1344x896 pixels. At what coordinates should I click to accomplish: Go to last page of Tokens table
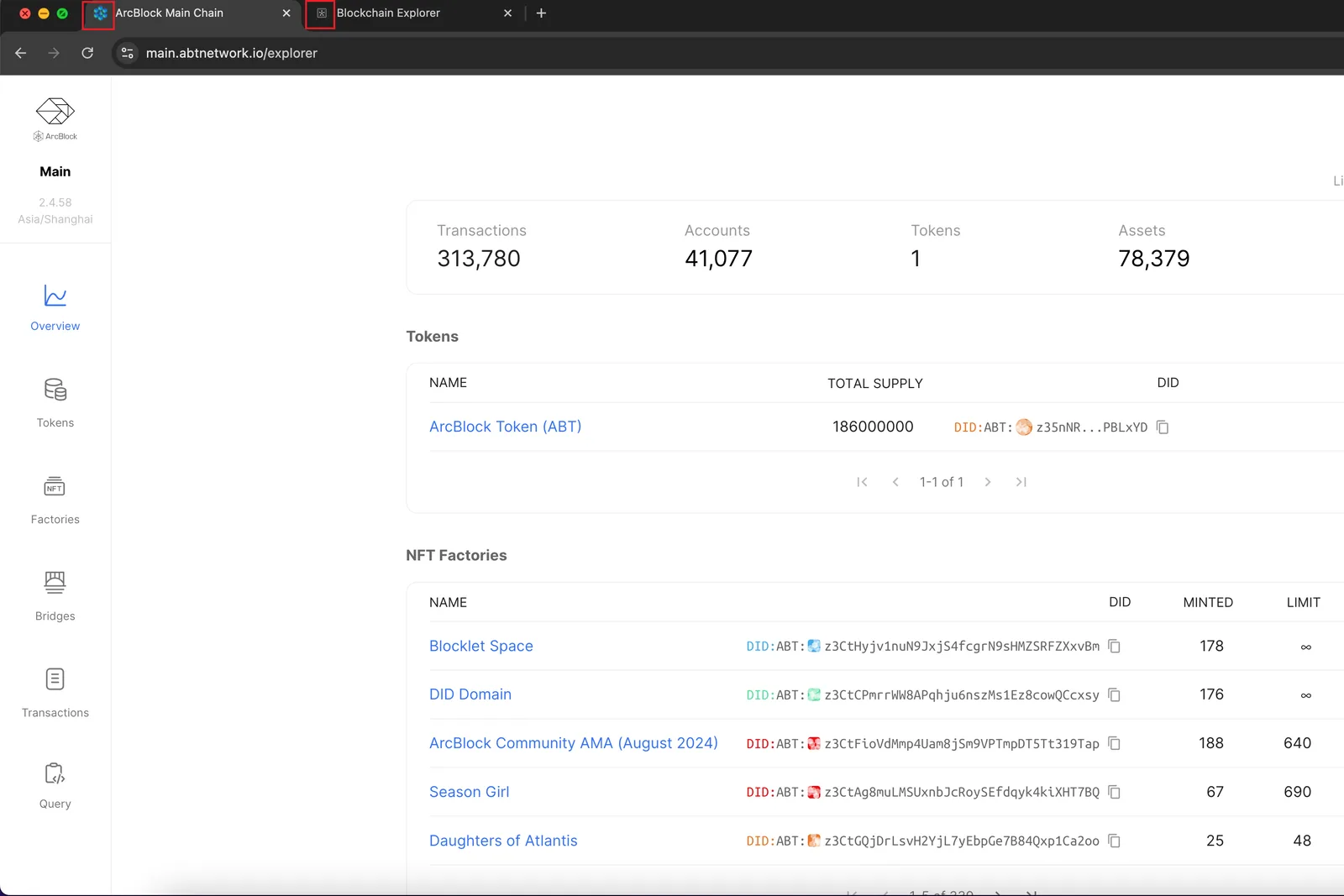[x=1021, y=482]
